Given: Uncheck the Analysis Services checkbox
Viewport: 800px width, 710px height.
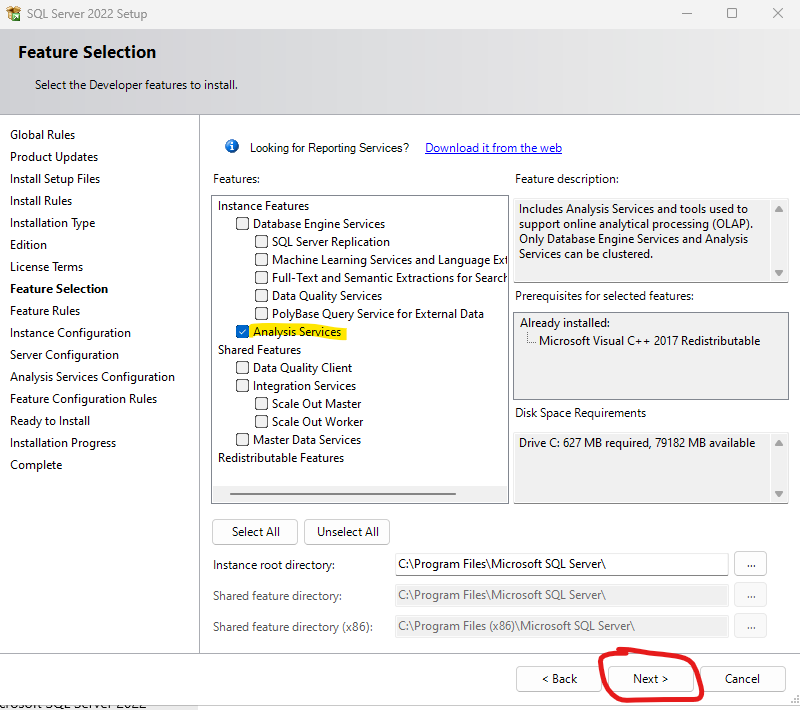Looking at the screenshot, I should point(242,332).
